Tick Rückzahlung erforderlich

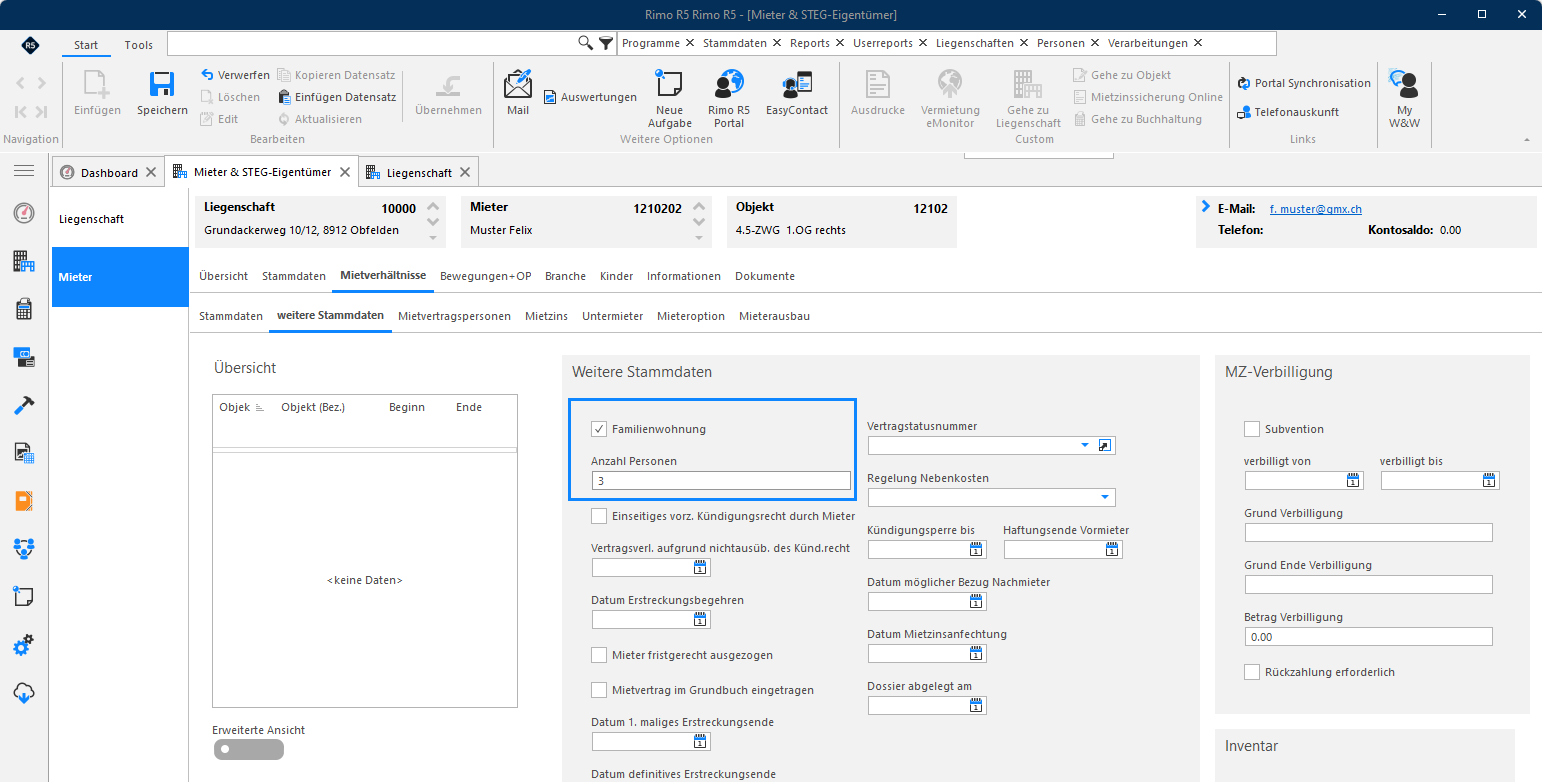1252,672
